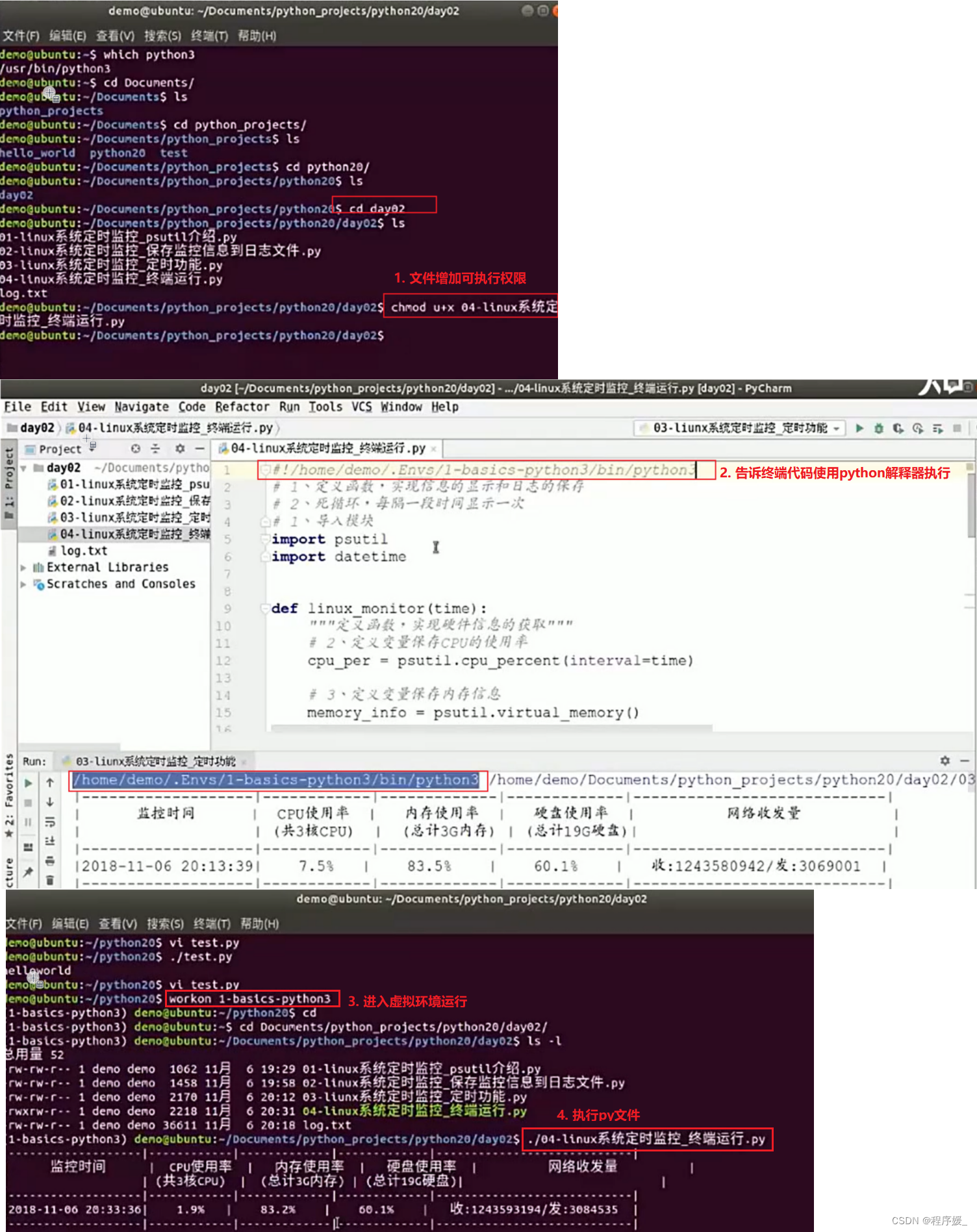Toggle scroll to end in Run console

click(50, 842)
